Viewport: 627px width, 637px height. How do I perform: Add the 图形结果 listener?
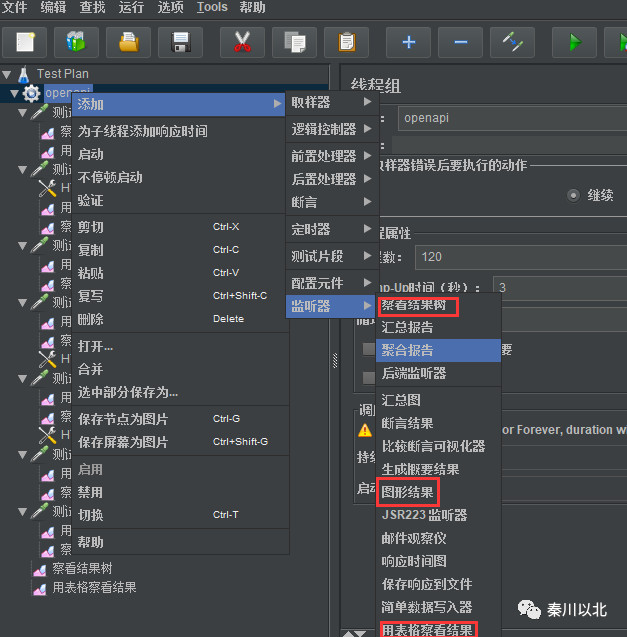pos(438,492)
